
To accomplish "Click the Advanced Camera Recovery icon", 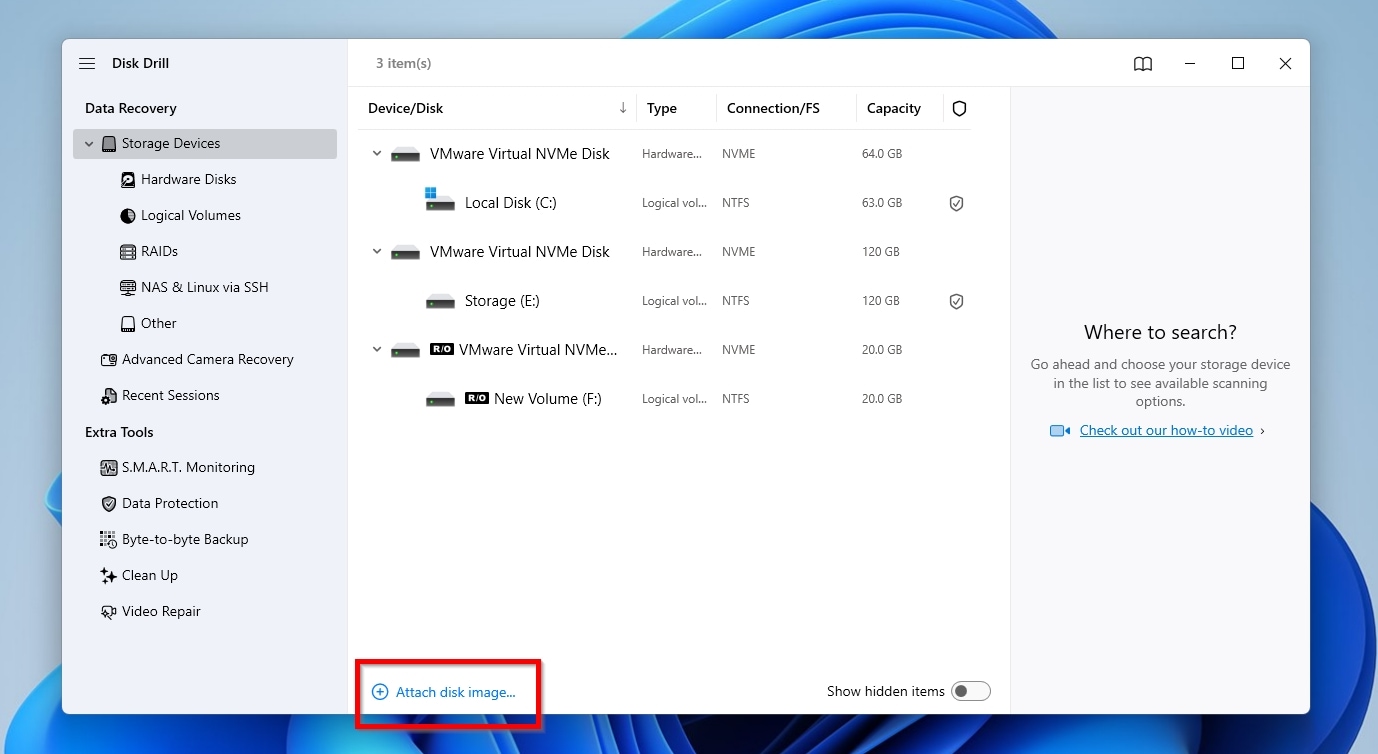I will (x=109, y=360).
